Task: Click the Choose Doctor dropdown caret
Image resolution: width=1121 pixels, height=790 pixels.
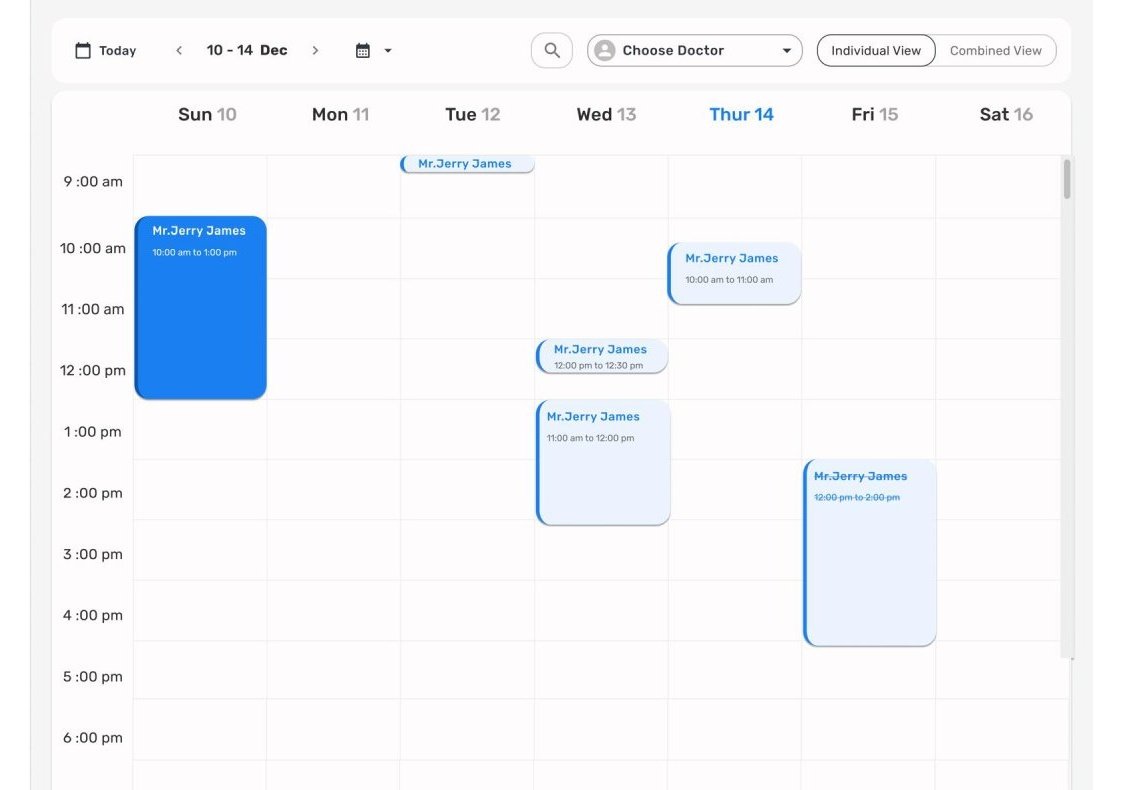Action: [786, 49]
